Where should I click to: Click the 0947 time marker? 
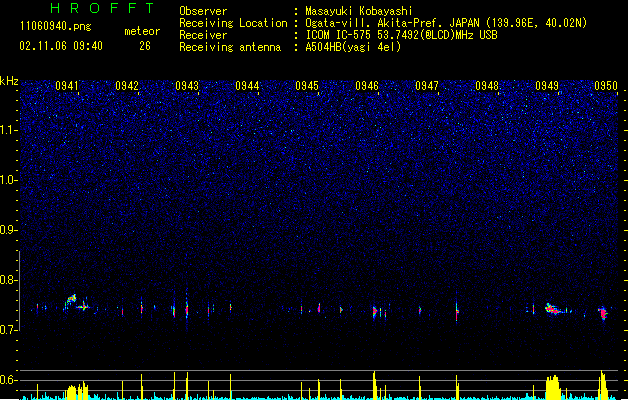click(427, 86)
